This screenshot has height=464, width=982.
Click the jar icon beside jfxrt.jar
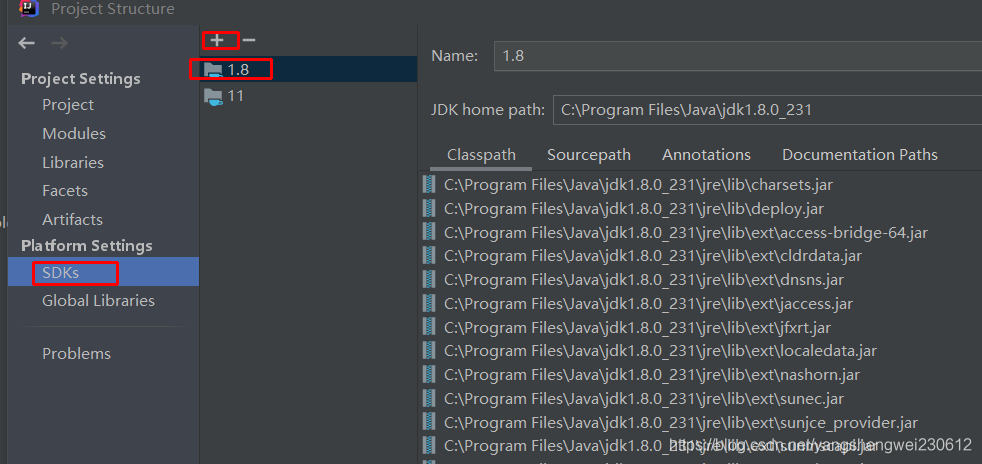tap(429, 327)
